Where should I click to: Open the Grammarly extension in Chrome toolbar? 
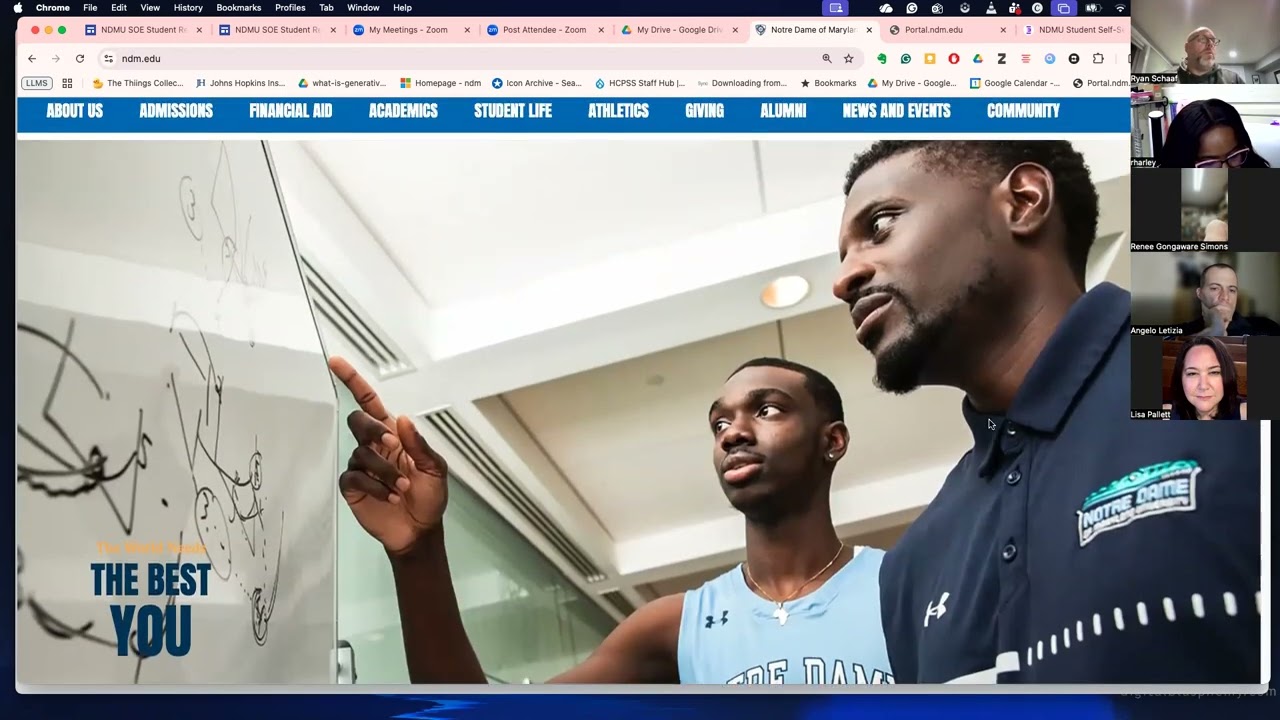pos(905,59)
